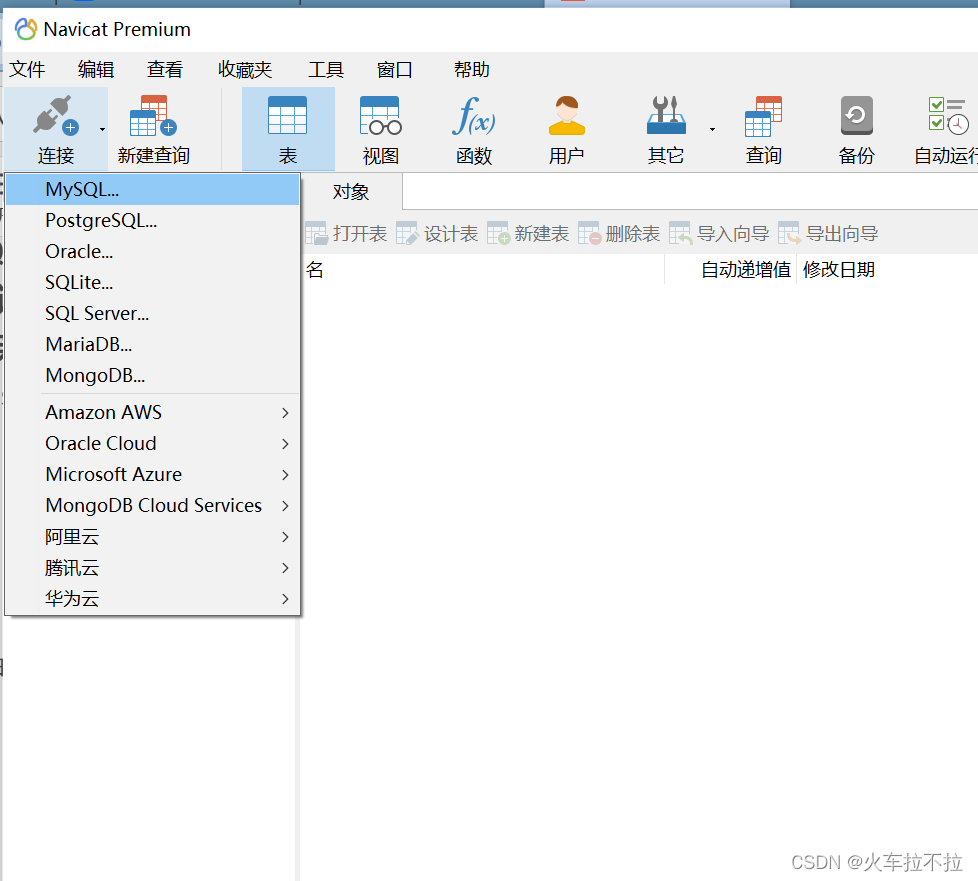
Task: Expand MongoDB Cloud Services submenu
Action: [x=153, y=505]
